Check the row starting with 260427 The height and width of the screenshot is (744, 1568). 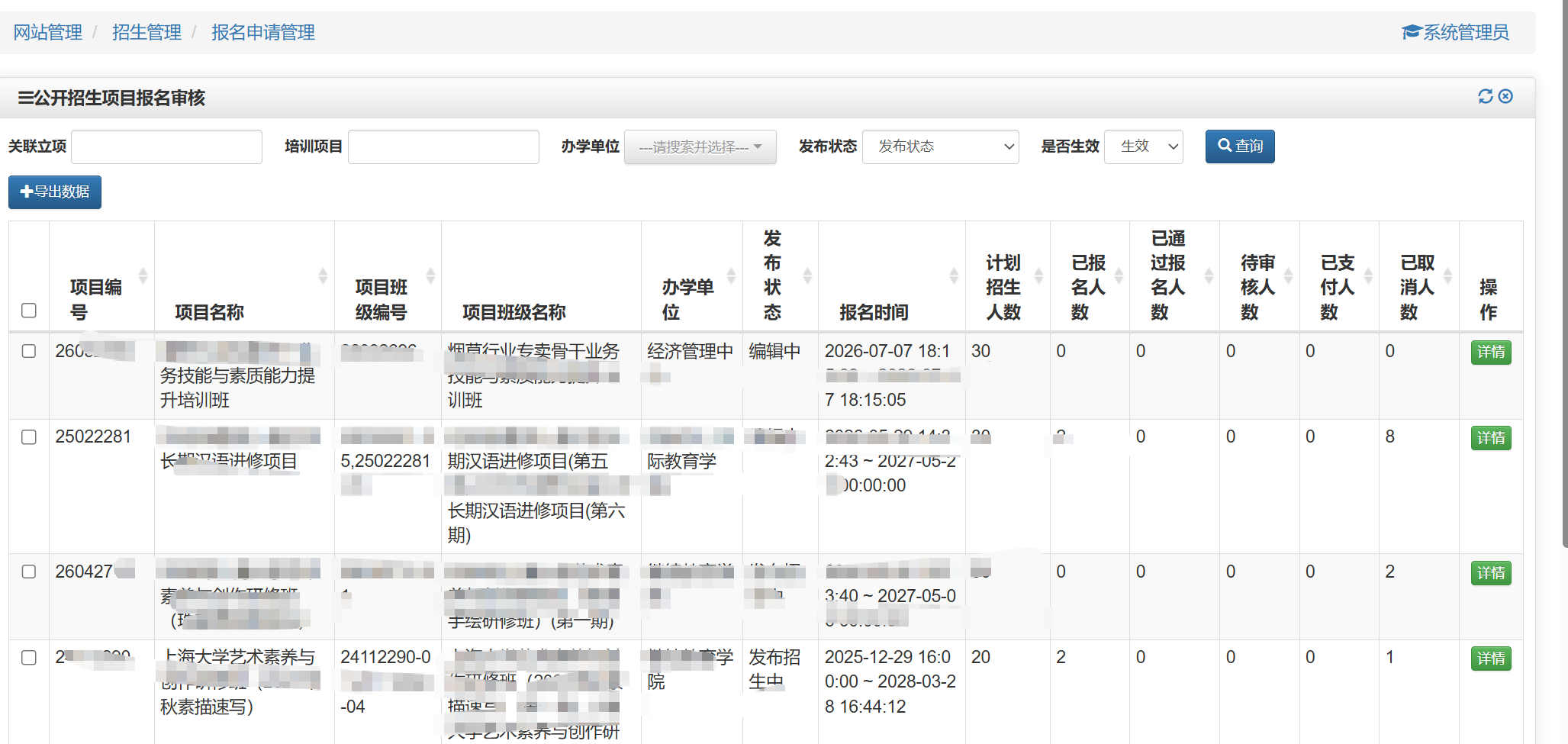point(29,572)
